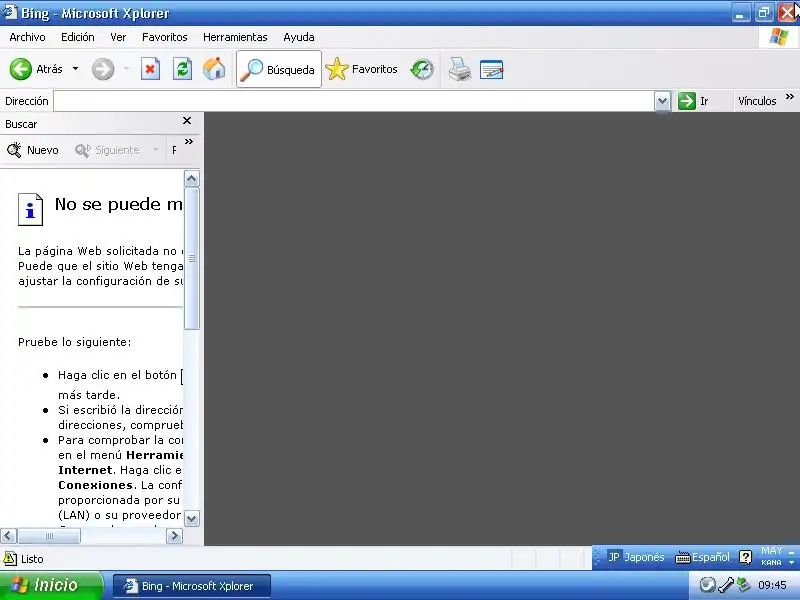Refresh the page with the green arrows icon
The width and height of the screenshot is (800, 600).
182,69
